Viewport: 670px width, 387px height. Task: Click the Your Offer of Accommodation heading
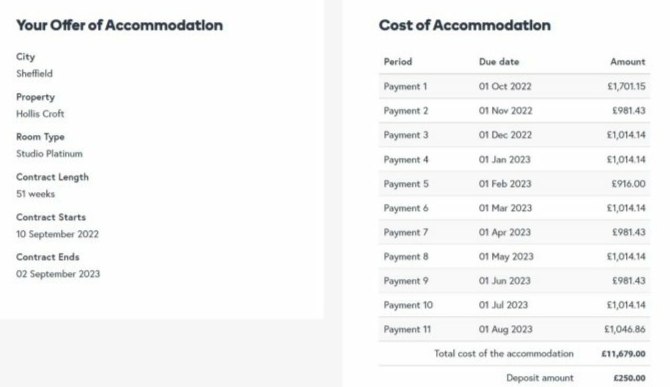(x=119, y=25)
